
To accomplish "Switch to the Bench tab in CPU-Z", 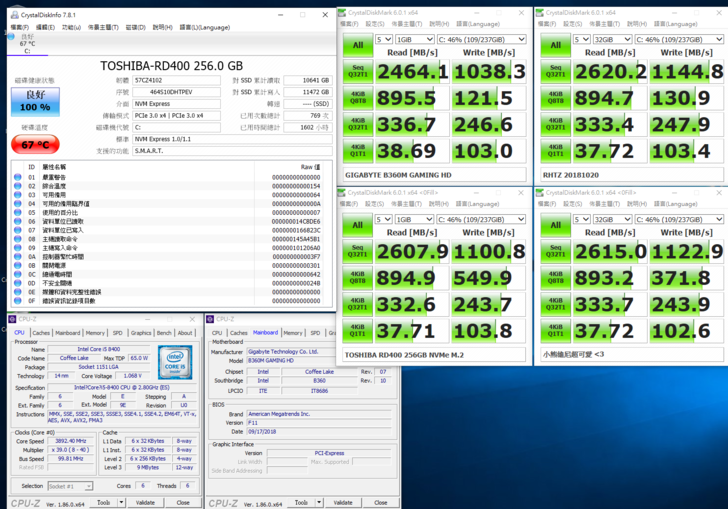I will [x=164, y=333].
